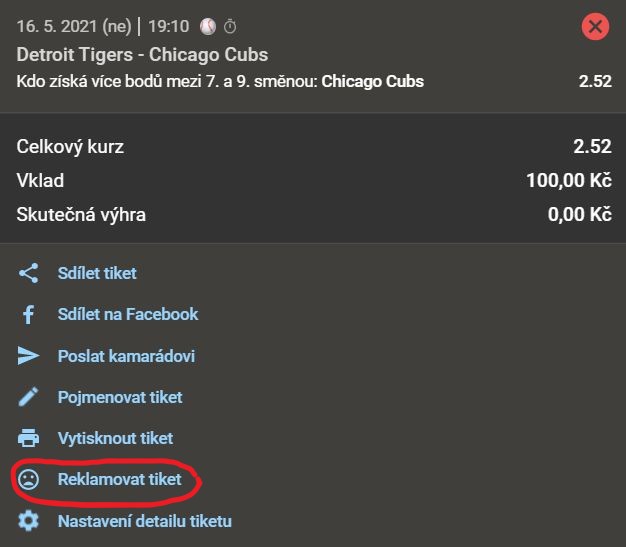Open the Sdílet tiket link
This screenshot has width=626, height=547.
(x=97, y=273)
